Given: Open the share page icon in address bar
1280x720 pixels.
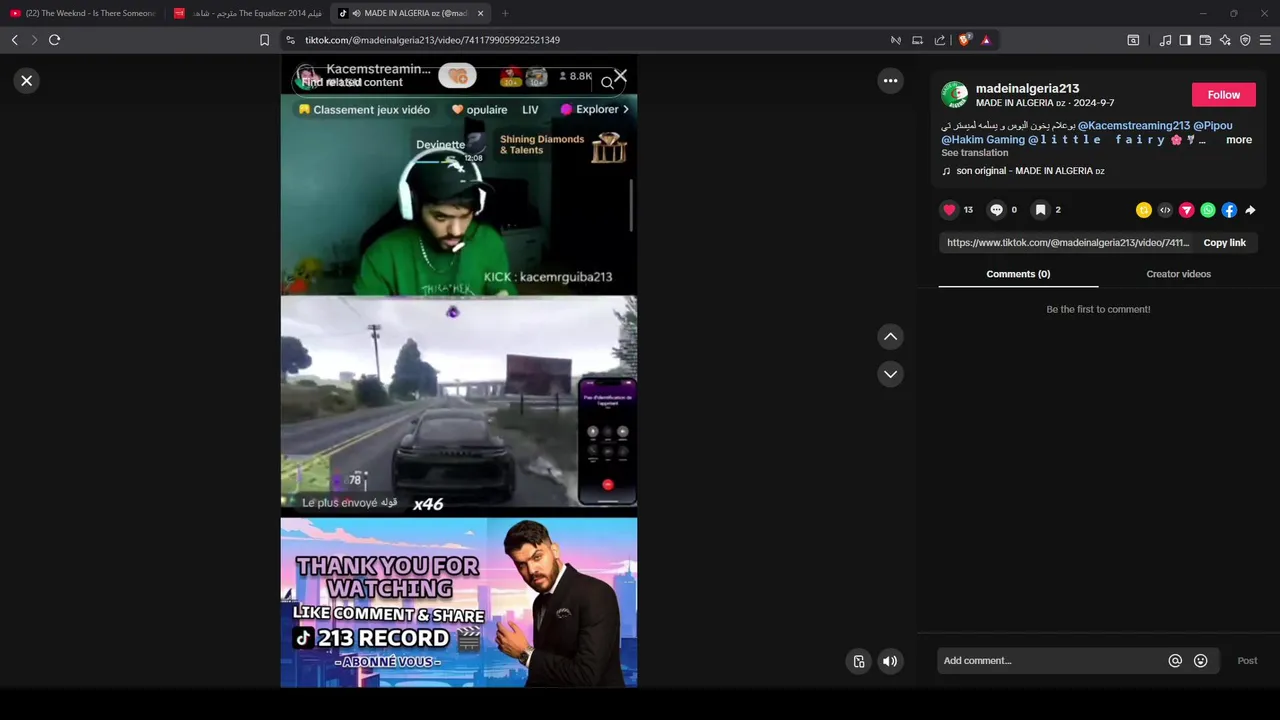Looking at the screenshot, I should (940, 40).
